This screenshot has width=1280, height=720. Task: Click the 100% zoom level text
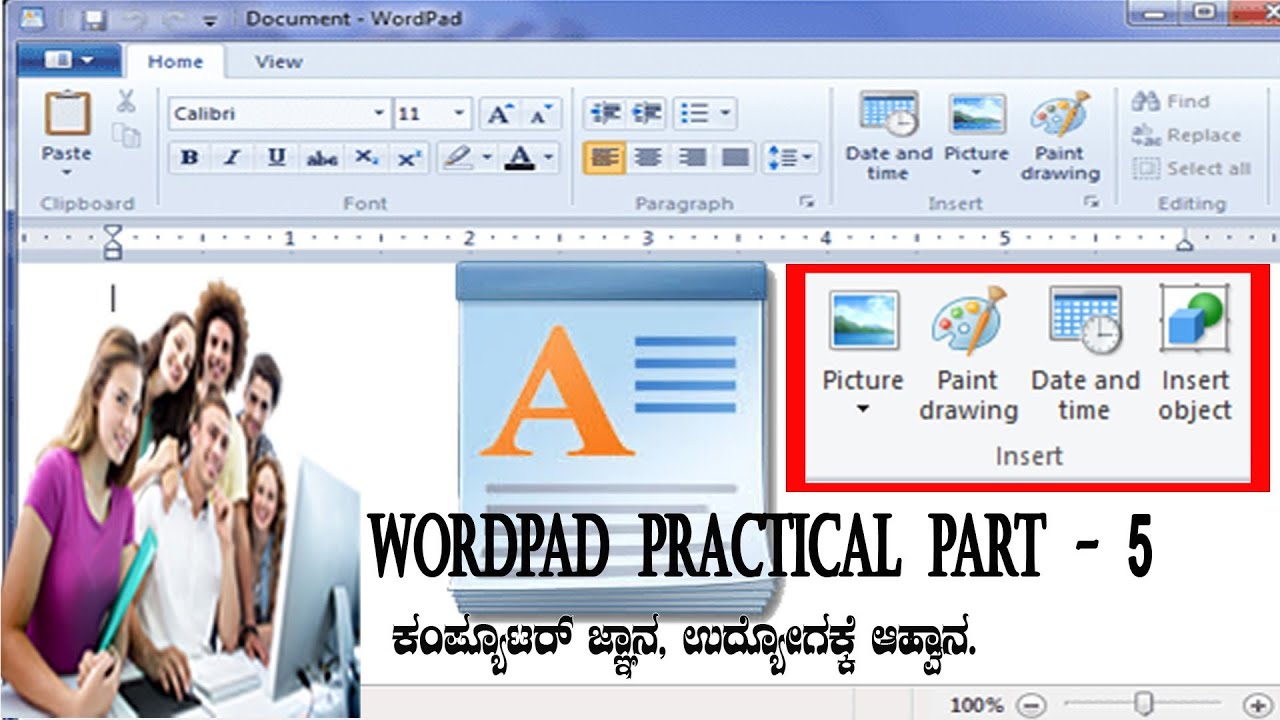976,705
